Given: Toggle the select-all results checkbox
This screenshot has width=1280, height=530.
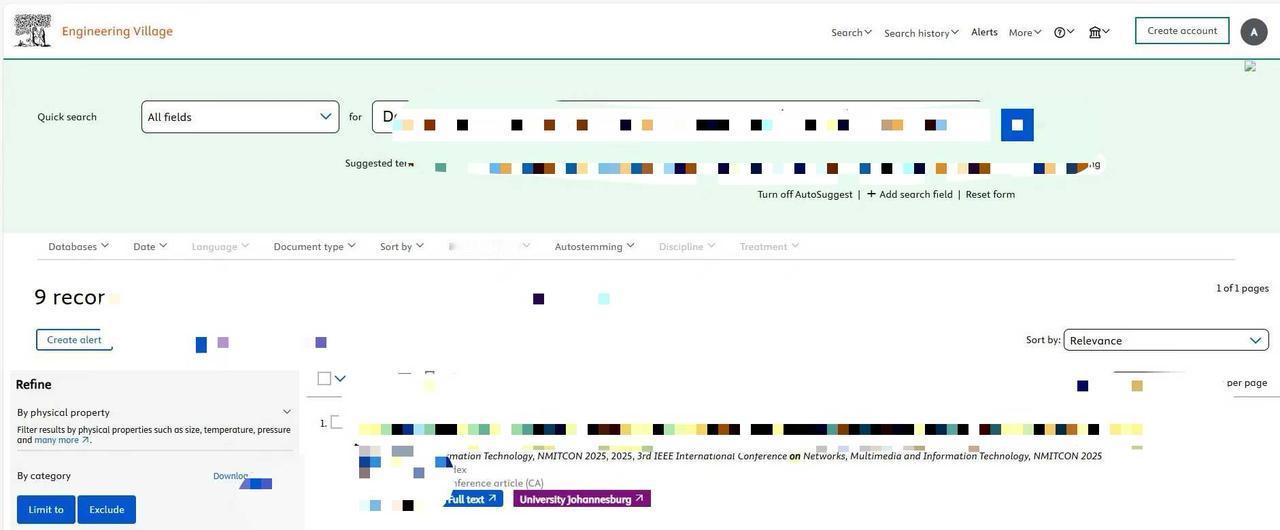Looking at the screenshot, I should [x=324, y=378].
